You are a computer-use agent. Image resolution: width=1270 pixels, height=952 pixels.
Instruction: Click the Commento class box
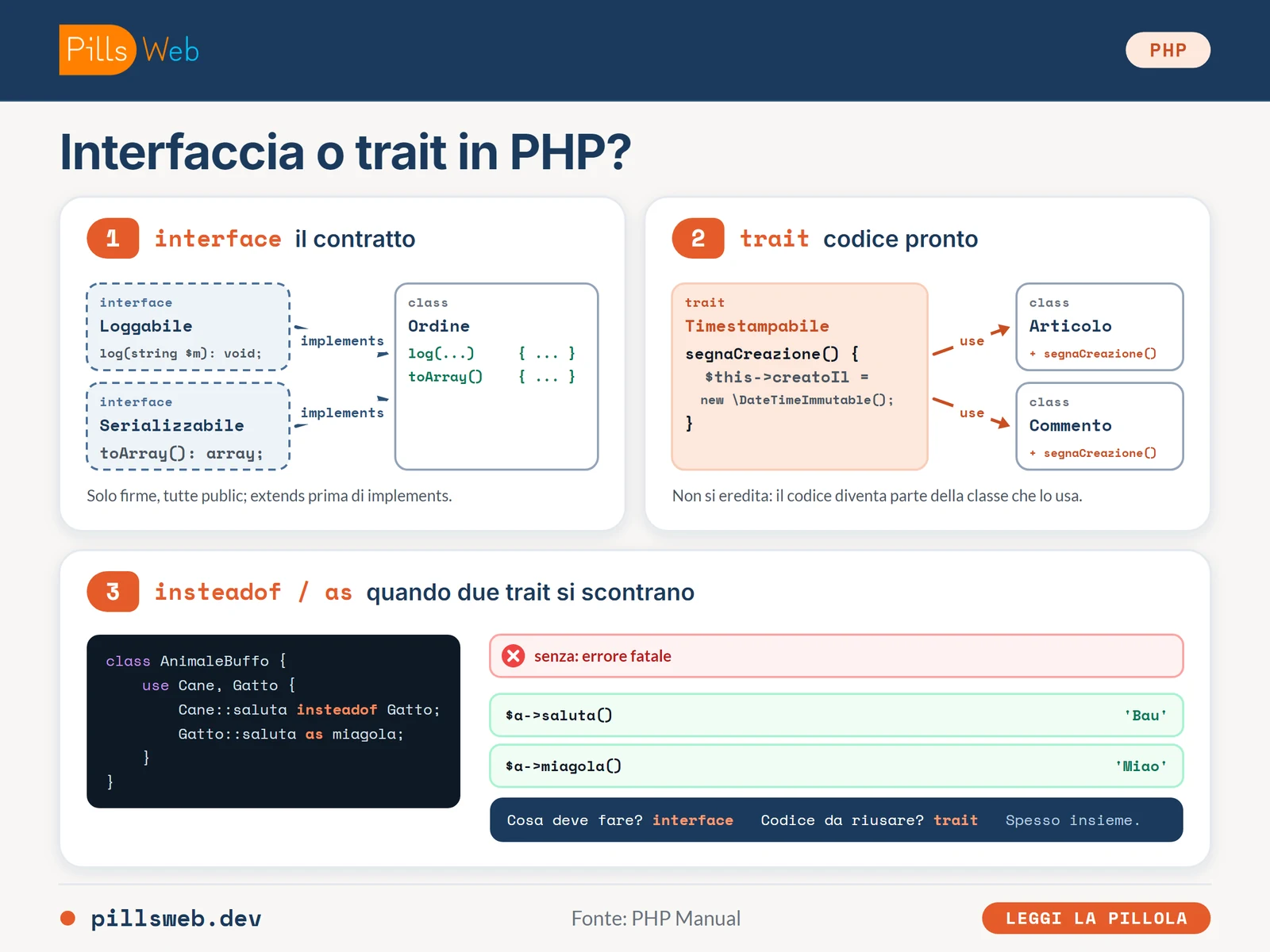pyautogui.click(x=1099, y=426)
